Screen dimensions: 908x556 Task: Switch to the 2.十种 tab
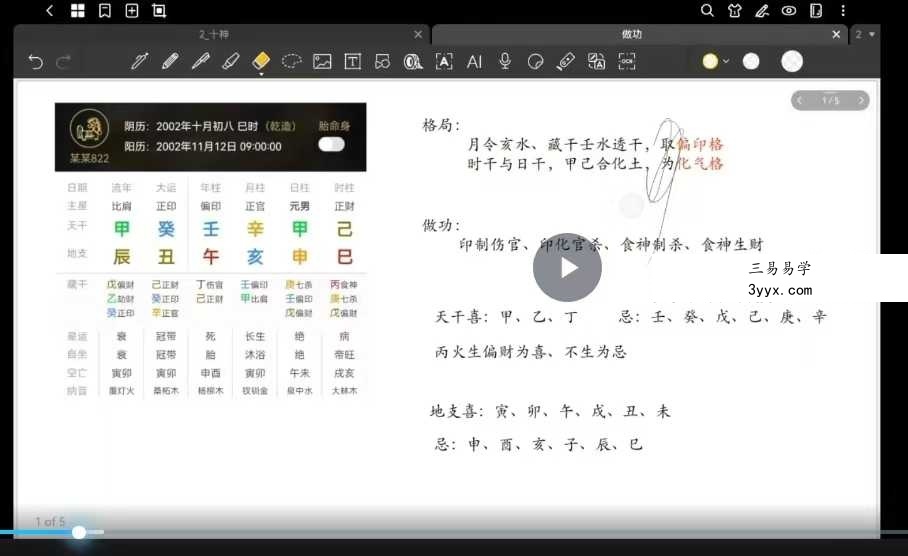tap(214, 35)
